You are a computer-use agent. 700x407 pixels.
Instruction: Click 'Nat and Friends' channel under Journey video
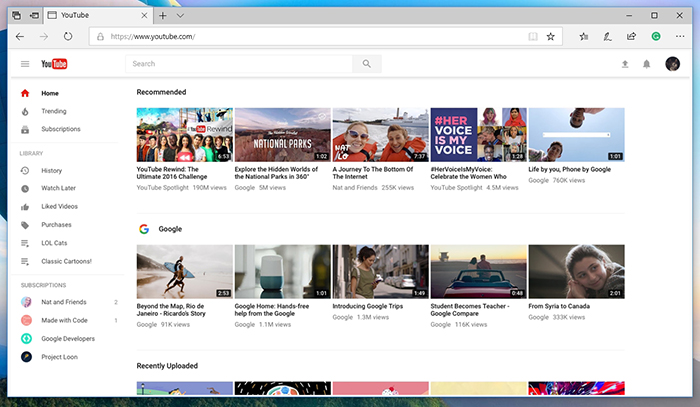(x=355, y=188)
